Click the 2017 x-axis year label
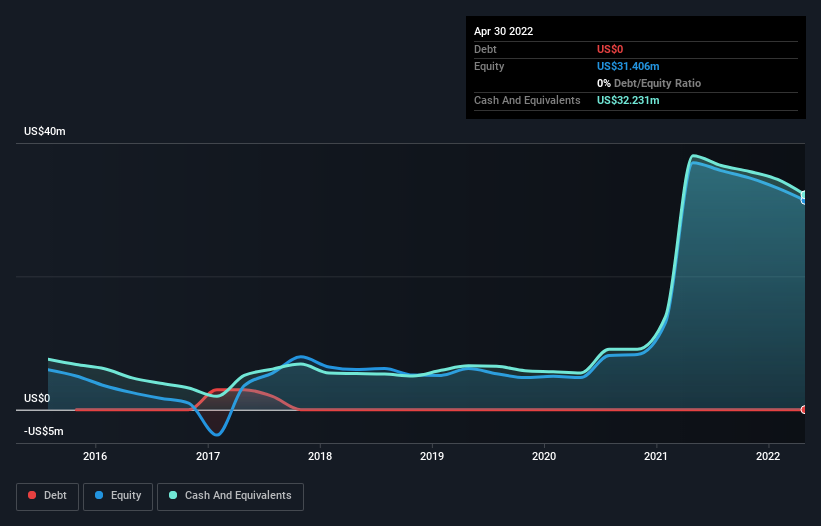 [208, 456]
